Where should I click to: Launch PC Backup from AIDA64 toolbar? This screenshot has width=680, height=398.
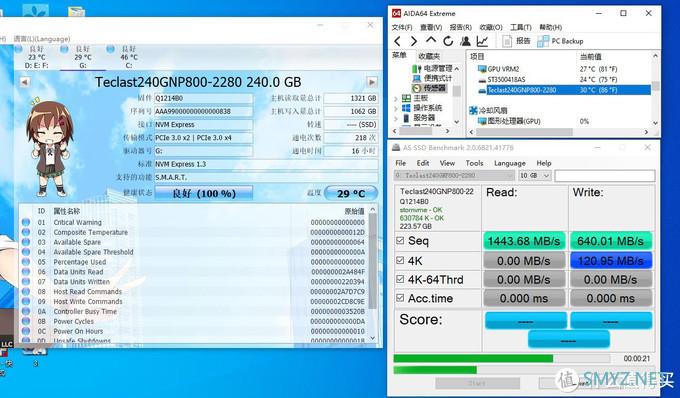point(560,41)
